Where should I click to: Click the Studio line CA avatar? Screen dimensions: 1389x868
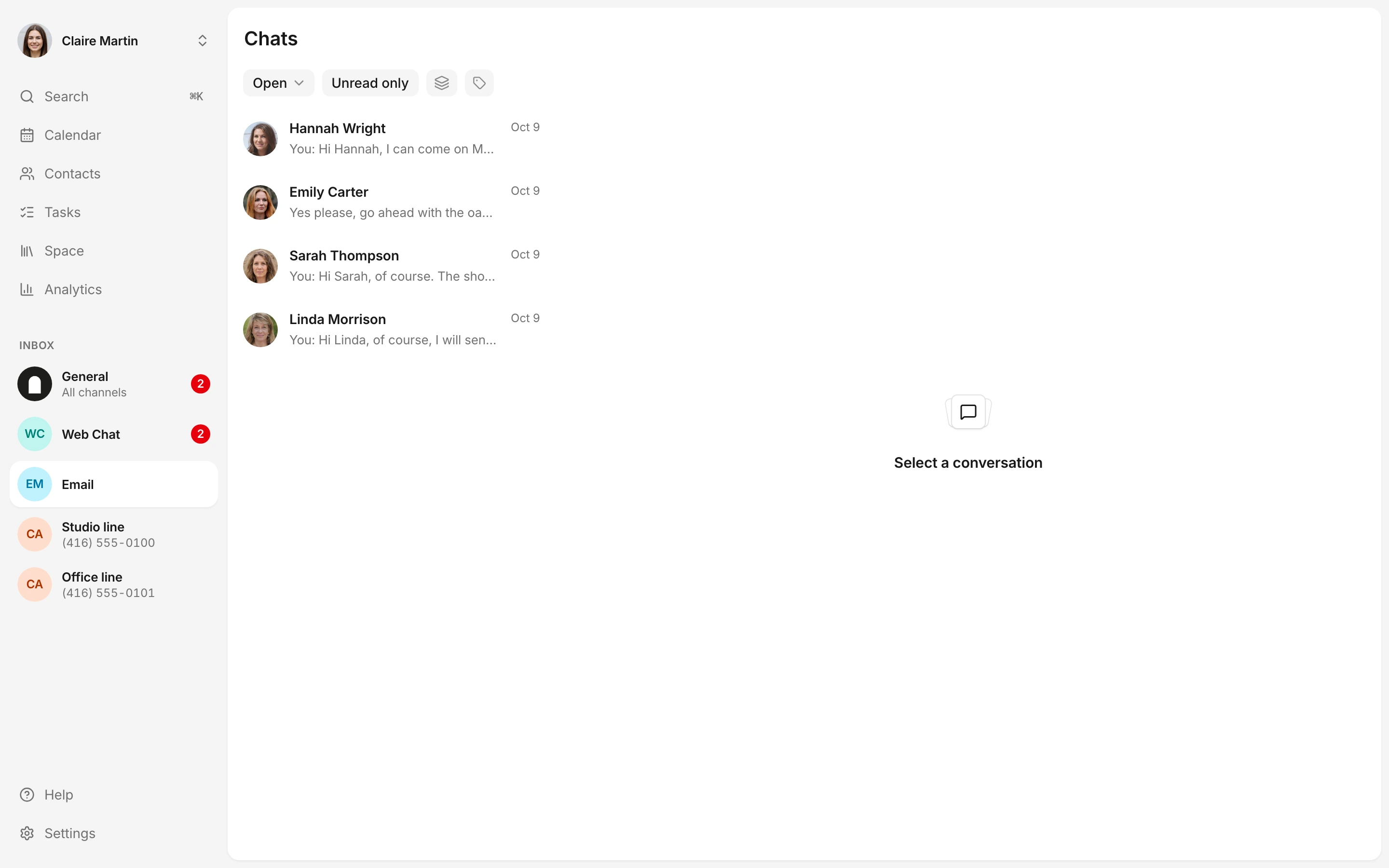[34, 534]
